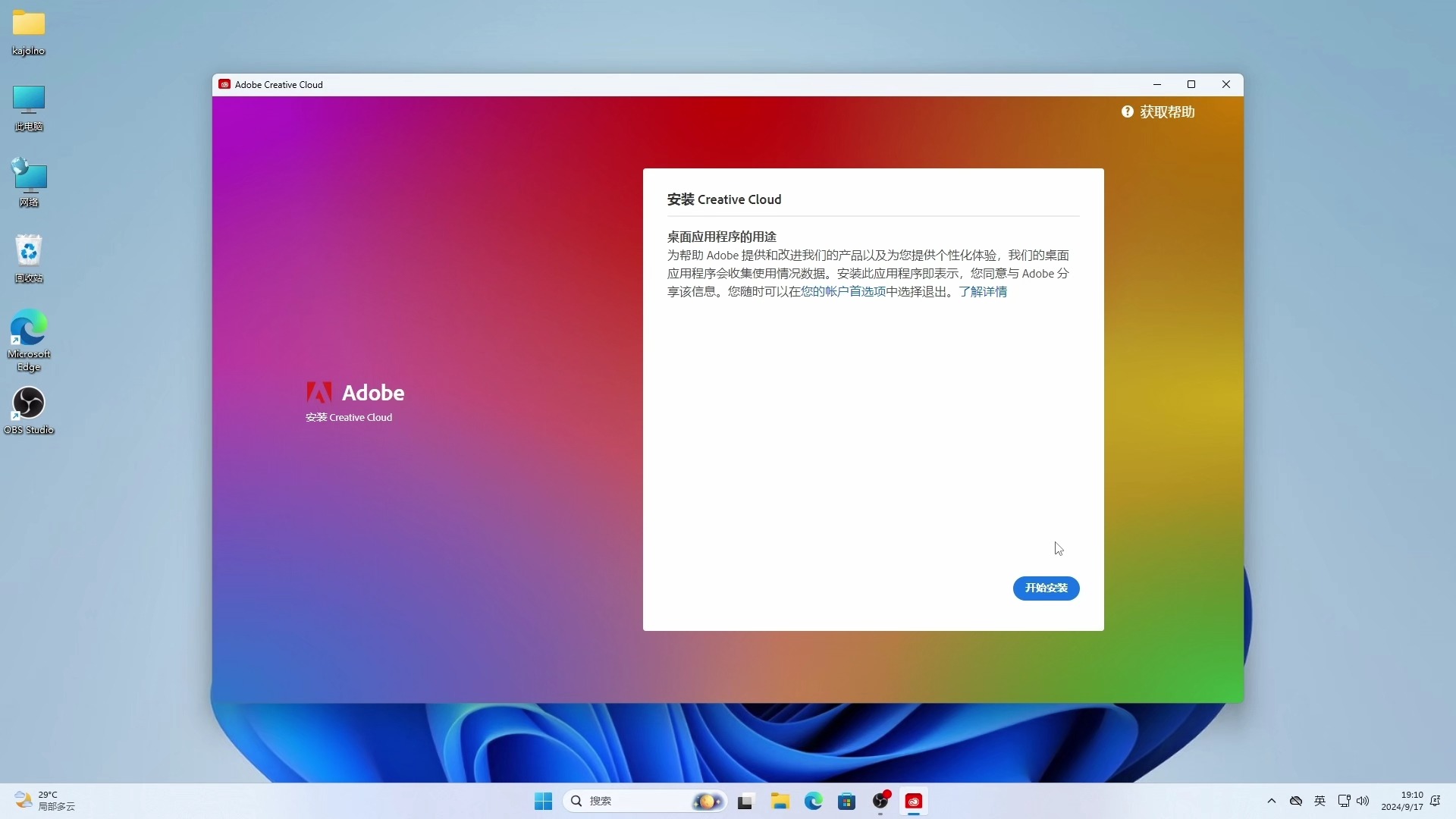Select the kajolno folder on desktop
The image size is (1456, 819).
point(29,33)
